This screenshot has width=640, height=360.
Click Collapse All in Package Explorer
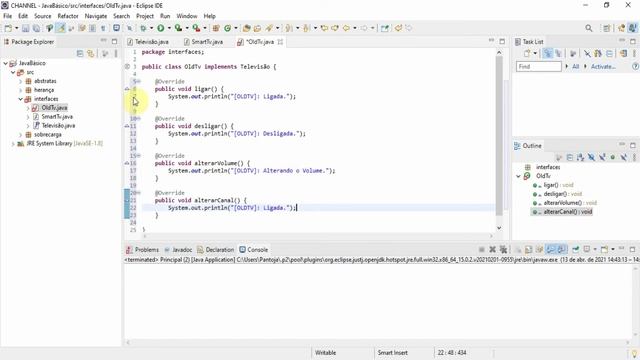coord(80,53)
